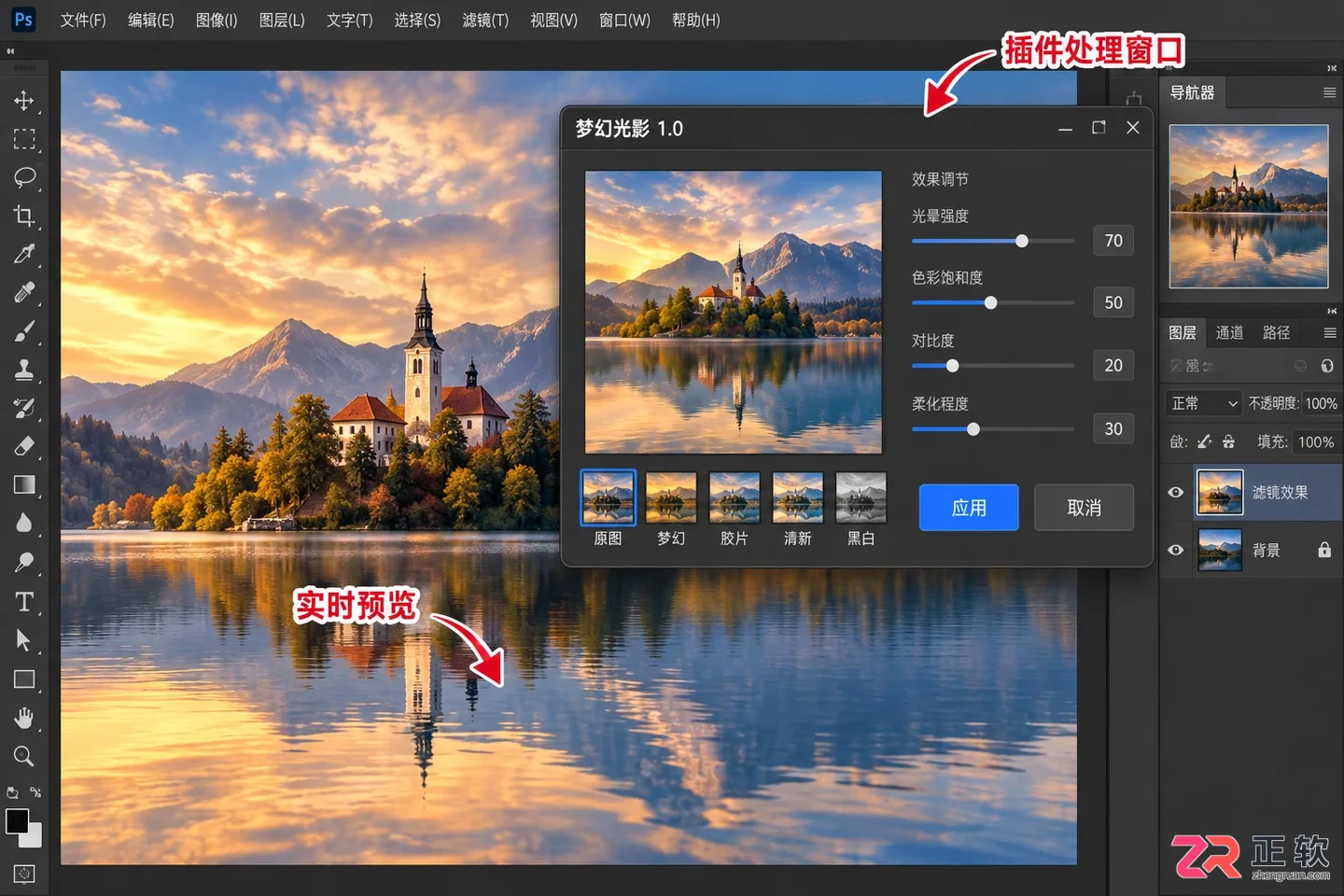This screenshot has height=896, width=1344.
Task: Select the Brush tool
Action: pyautogui.click(x=24, y=331)
